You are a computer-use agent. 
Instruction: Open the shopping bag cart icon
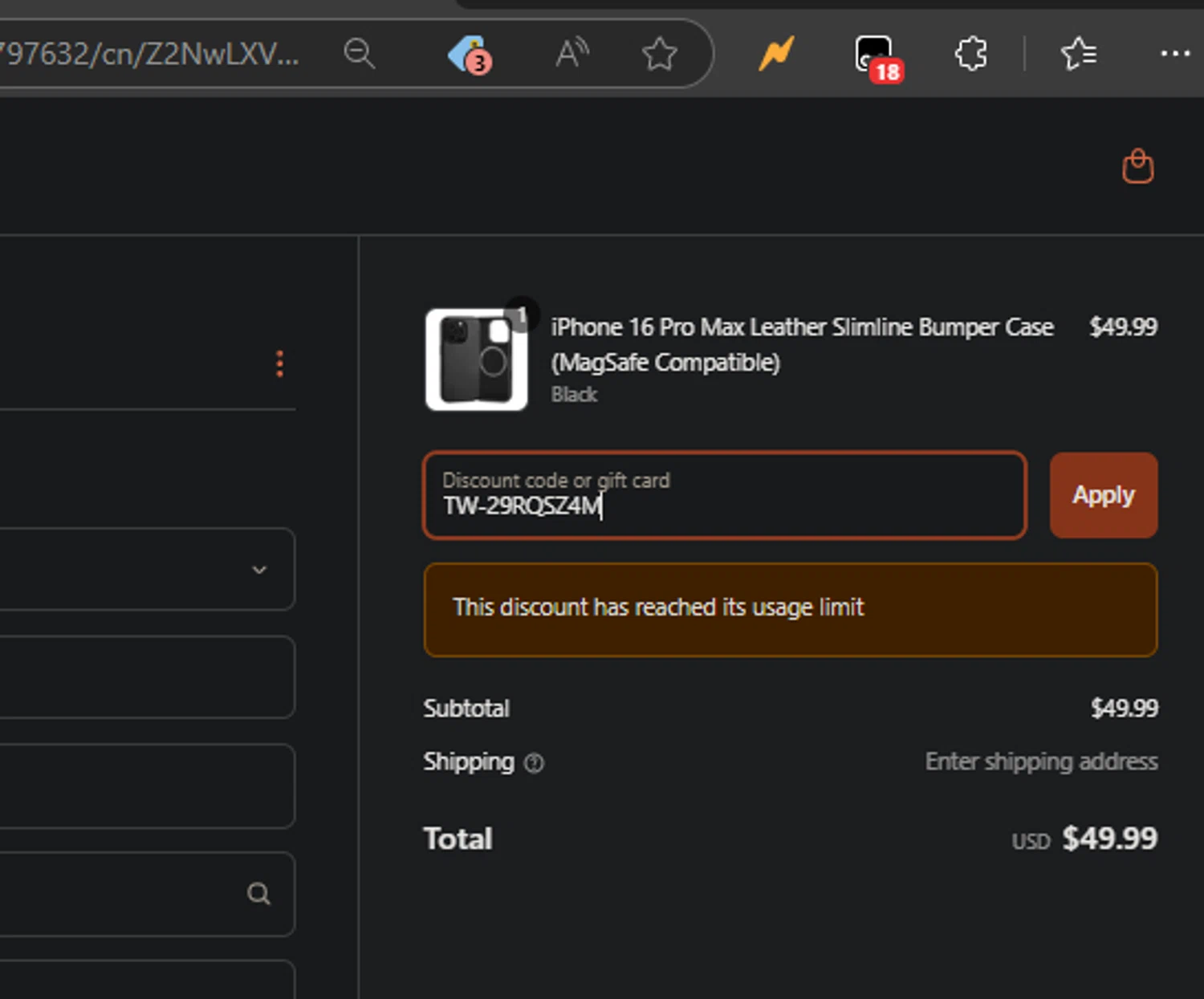1137,166
